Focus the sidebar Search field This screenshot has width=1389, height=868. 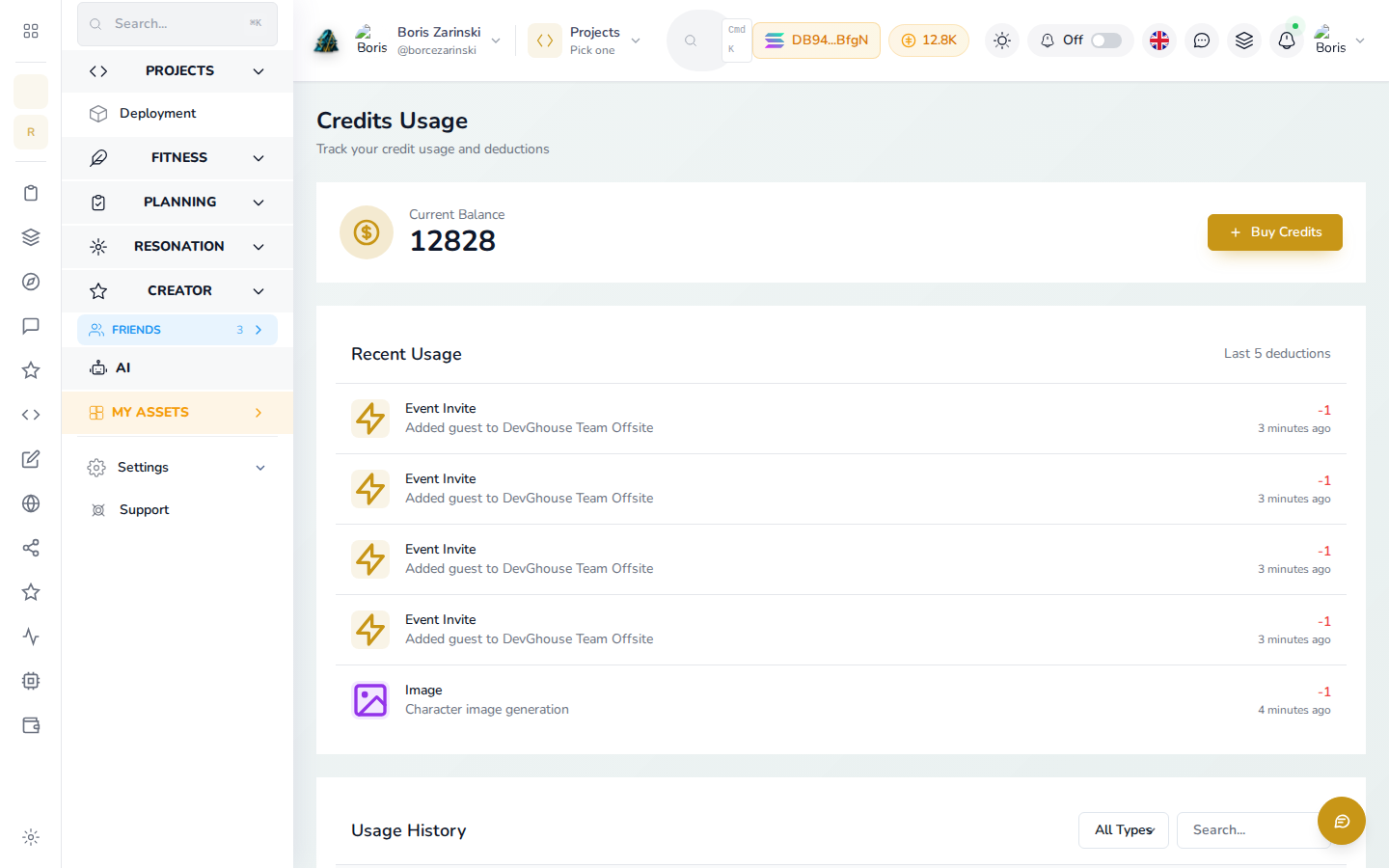(177, 24)
